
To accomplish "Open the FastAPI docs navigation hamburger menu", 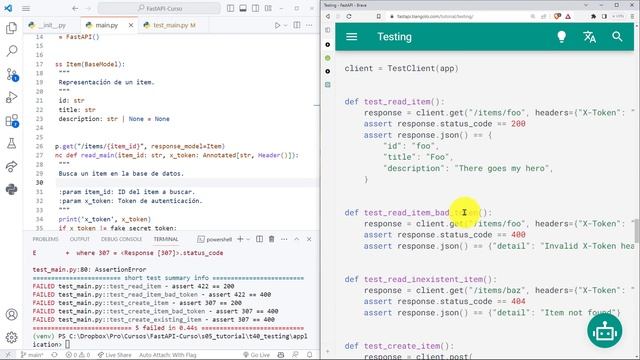I will tap(351, 37).
